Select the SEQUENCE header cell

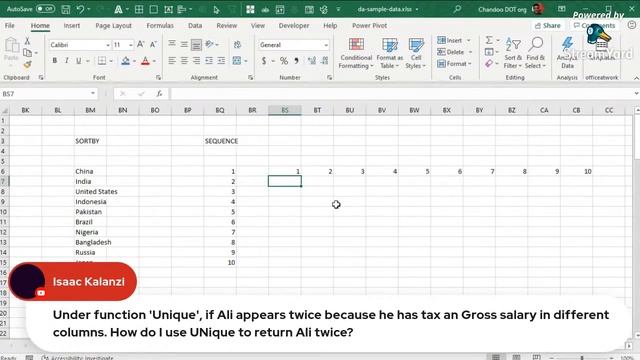220,141
